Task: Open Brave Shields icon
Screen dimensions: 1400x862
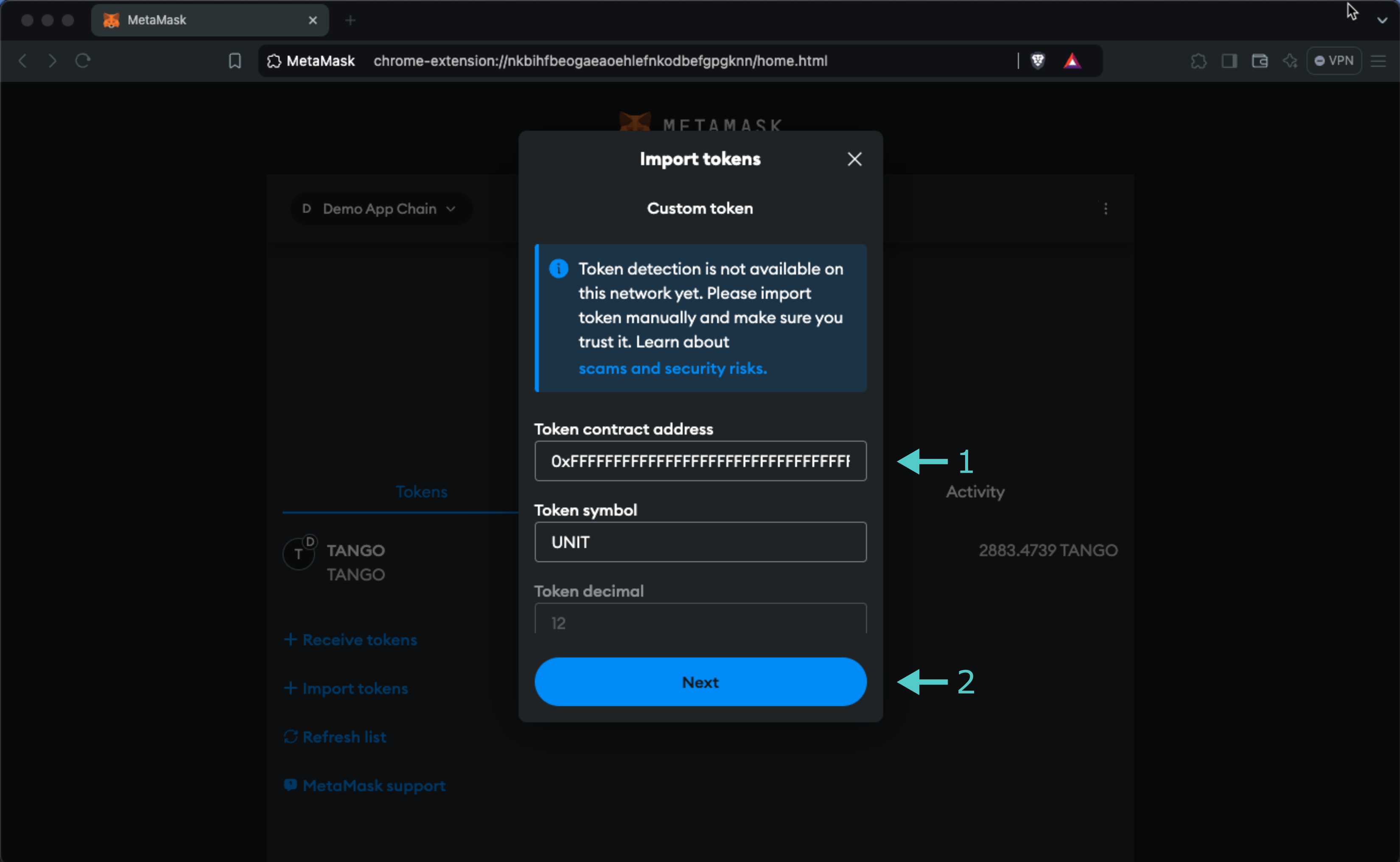Action: [x=1038, y=60]
